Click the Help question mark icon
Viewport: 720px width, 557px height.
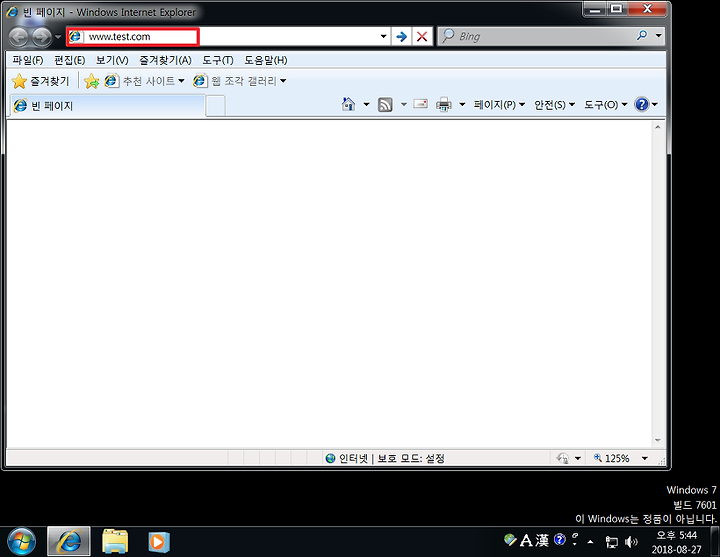click(x=641, y=105)
